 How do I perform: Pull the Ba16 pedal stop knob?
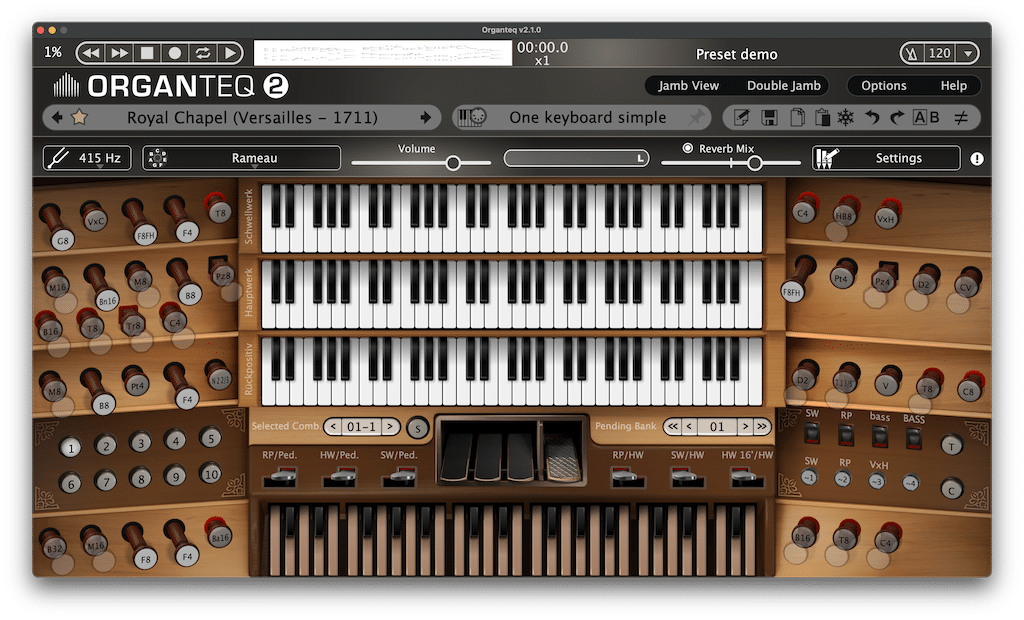click(x=219, y=538)
